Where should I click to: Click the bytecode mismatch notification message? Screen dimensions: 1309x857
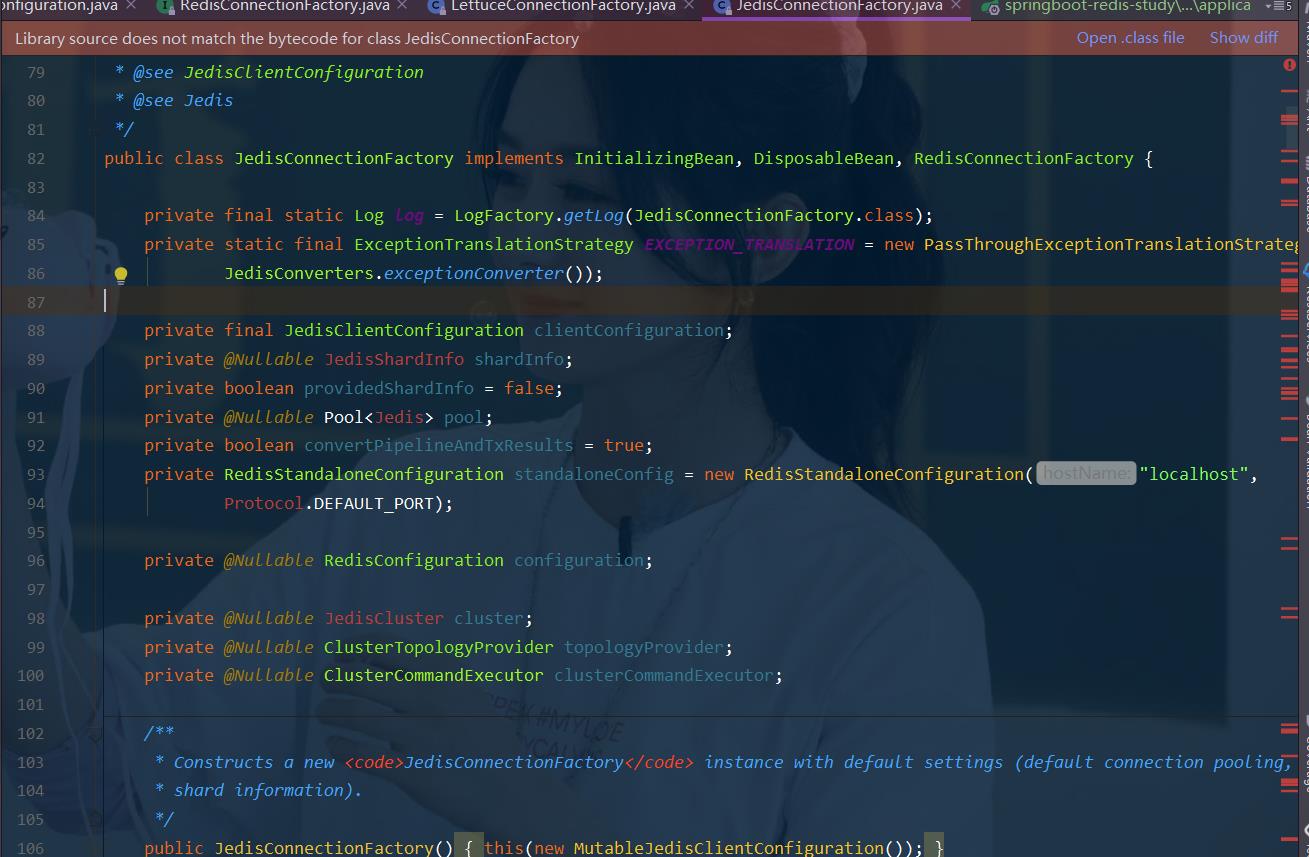pyautogui.click(x=297, y=39)
